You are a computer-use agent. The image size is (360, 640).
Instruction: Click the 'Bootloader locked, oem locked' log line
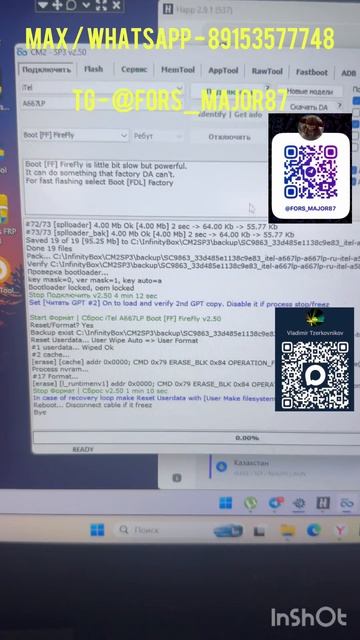click(x=81, y=288)
